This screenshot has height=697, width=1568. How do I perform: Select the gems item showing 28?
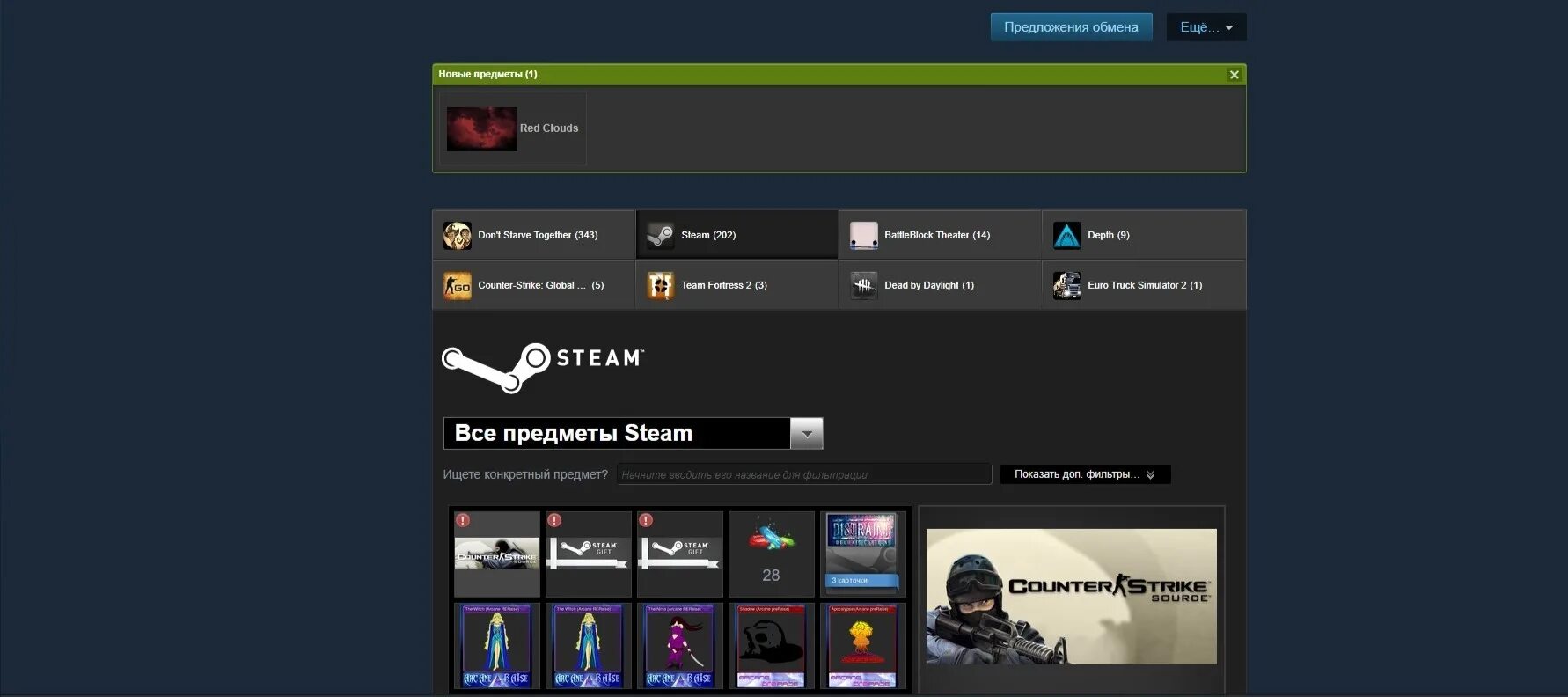[x=772, y=554]
